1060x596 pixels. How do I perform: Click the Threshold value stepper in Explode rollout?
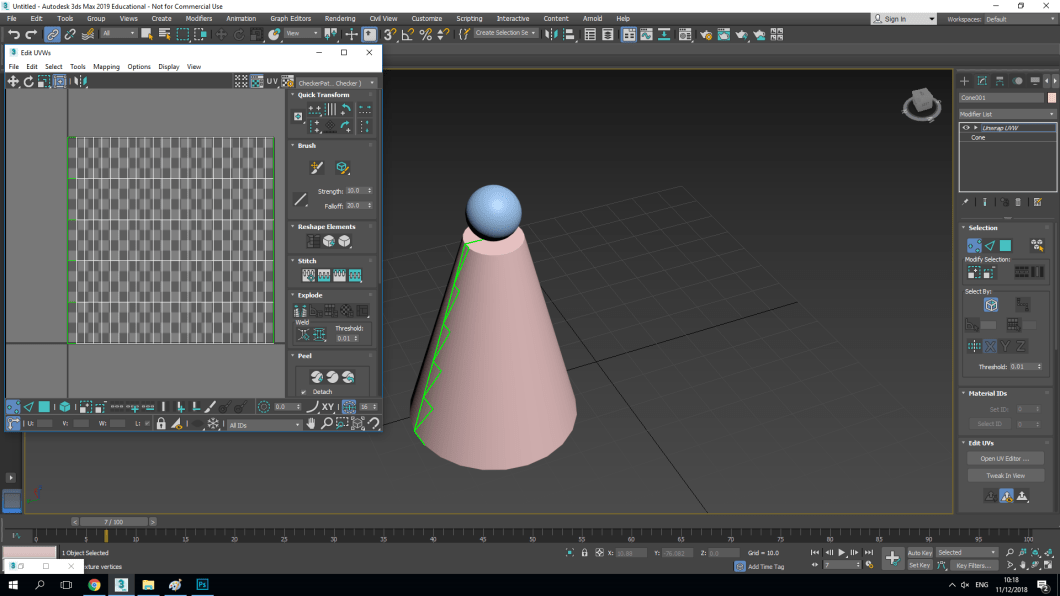356,339
